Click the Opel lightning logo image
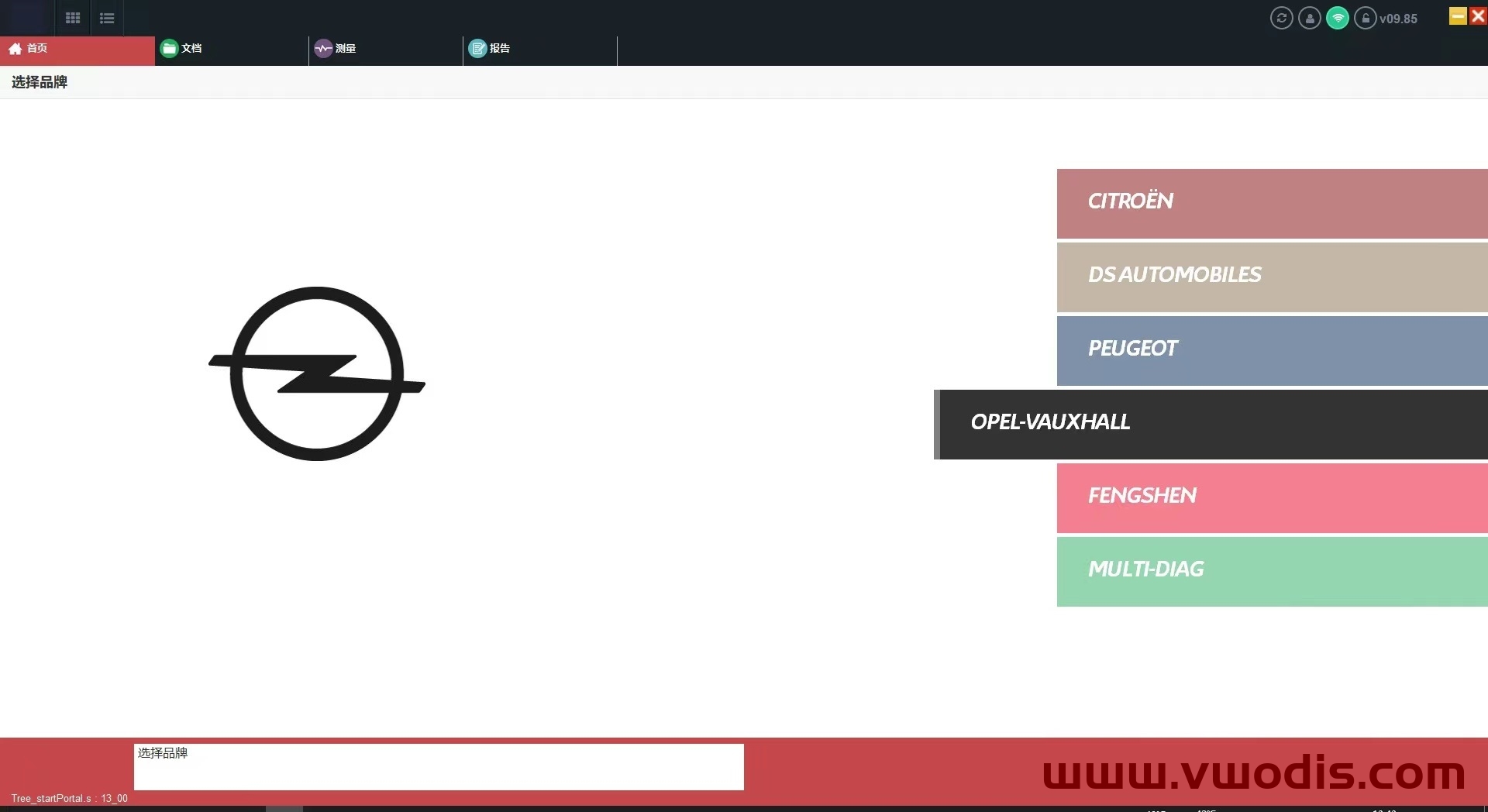Viewport: 1488px width, 812px height. [317, 373]
